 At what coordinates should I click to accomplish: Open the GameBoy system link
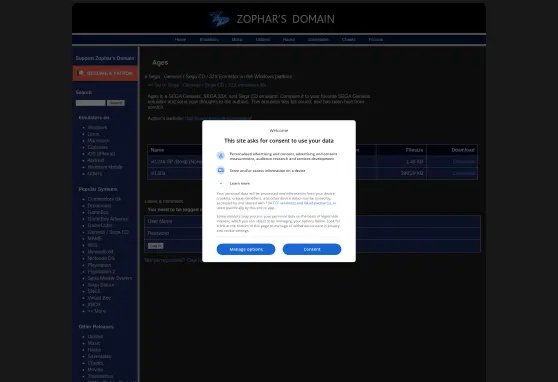pos(98,212)
